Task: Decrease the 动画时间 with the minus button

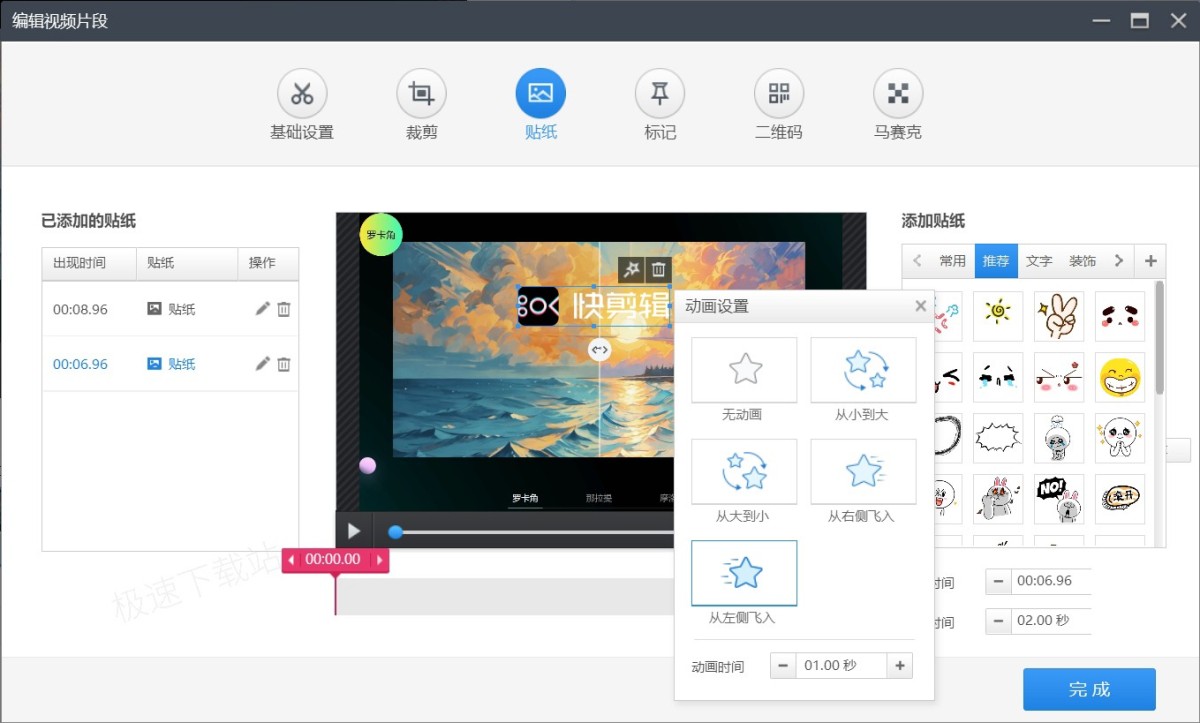Action: pyautogui.click(x=783, y=666)
